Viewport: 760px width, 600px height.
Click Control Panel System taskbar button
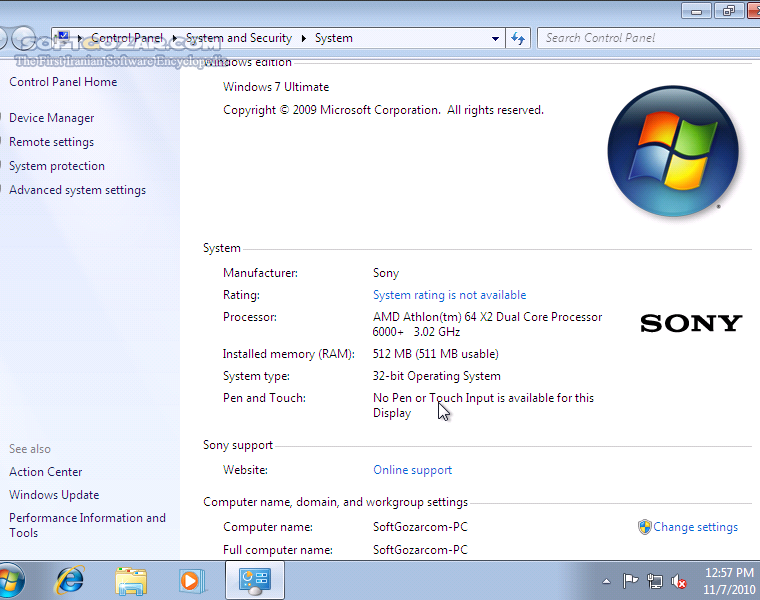tap(254, 580)
